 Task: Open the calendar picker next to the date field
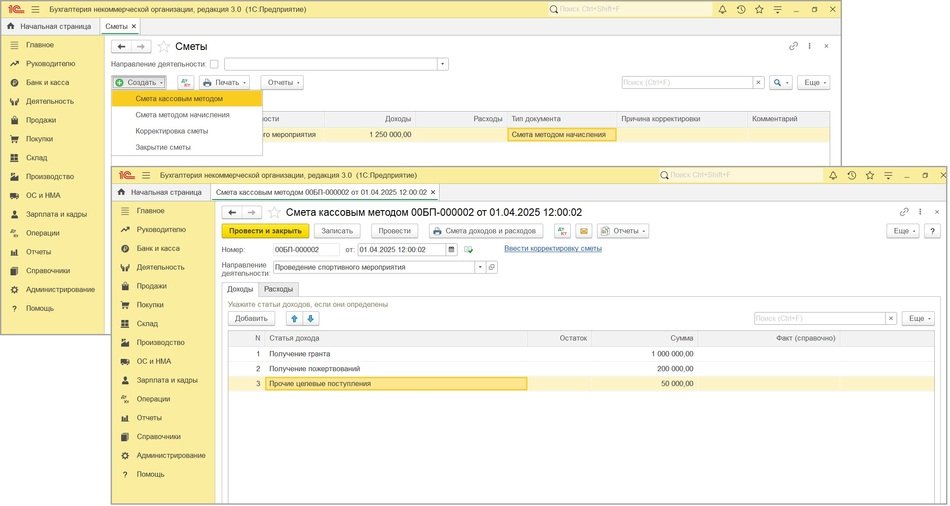pyautogui.click(x=451, y=250)
